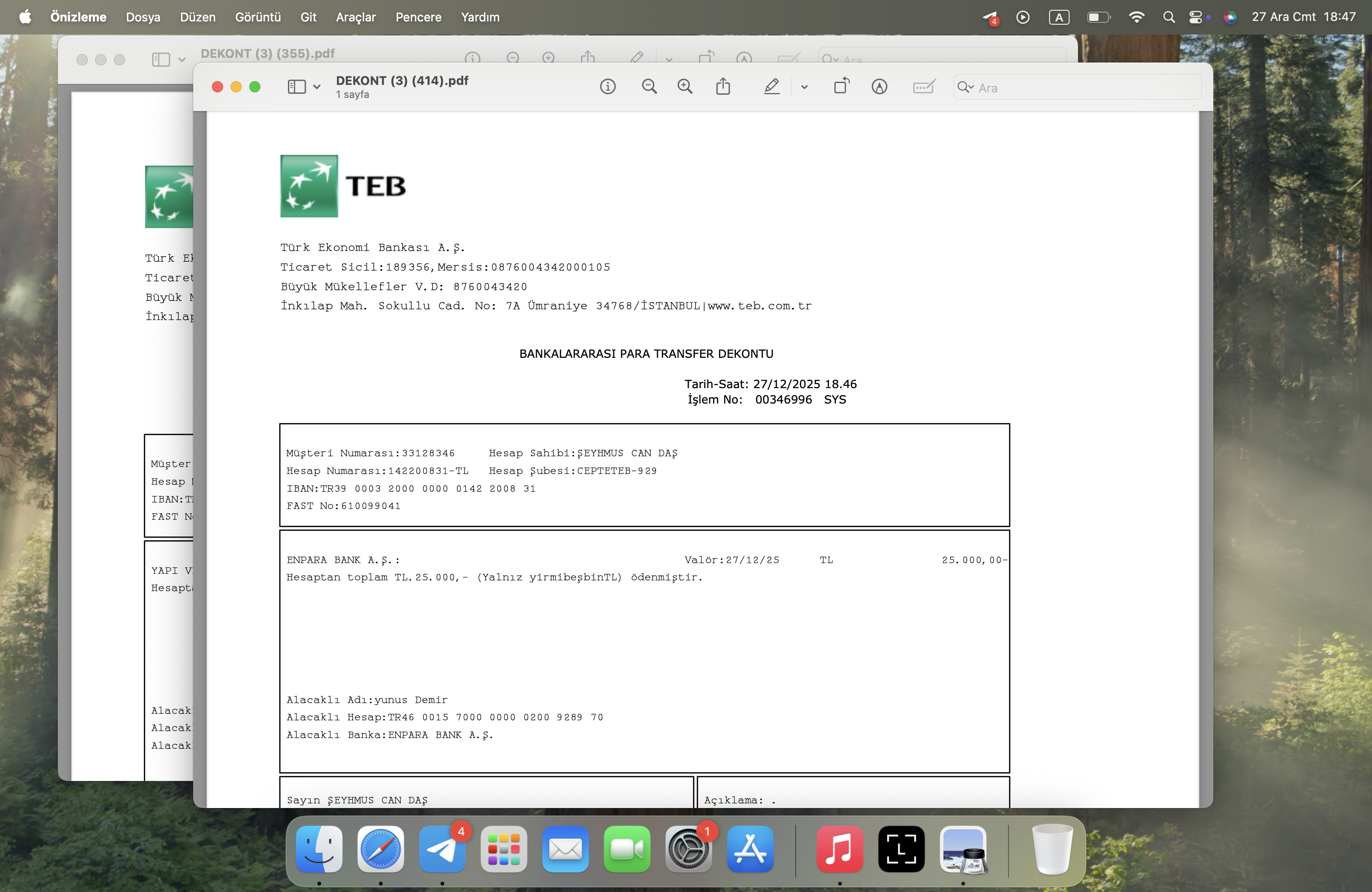
Task: Open the Araçlar menu
Action: [x=356, y=17]
